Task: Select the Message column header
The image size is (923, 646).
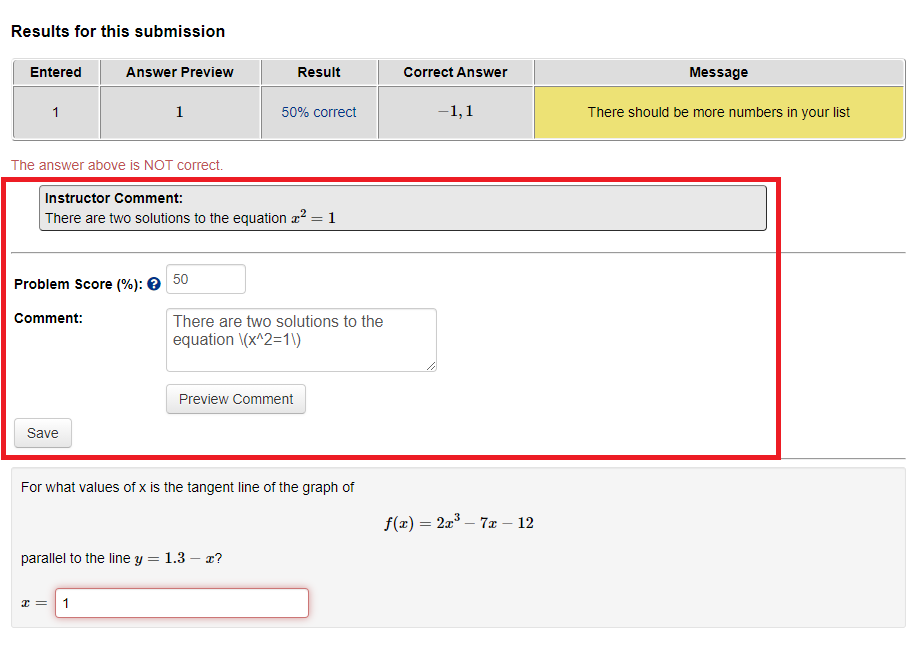Action: click(x=719, y=72)
